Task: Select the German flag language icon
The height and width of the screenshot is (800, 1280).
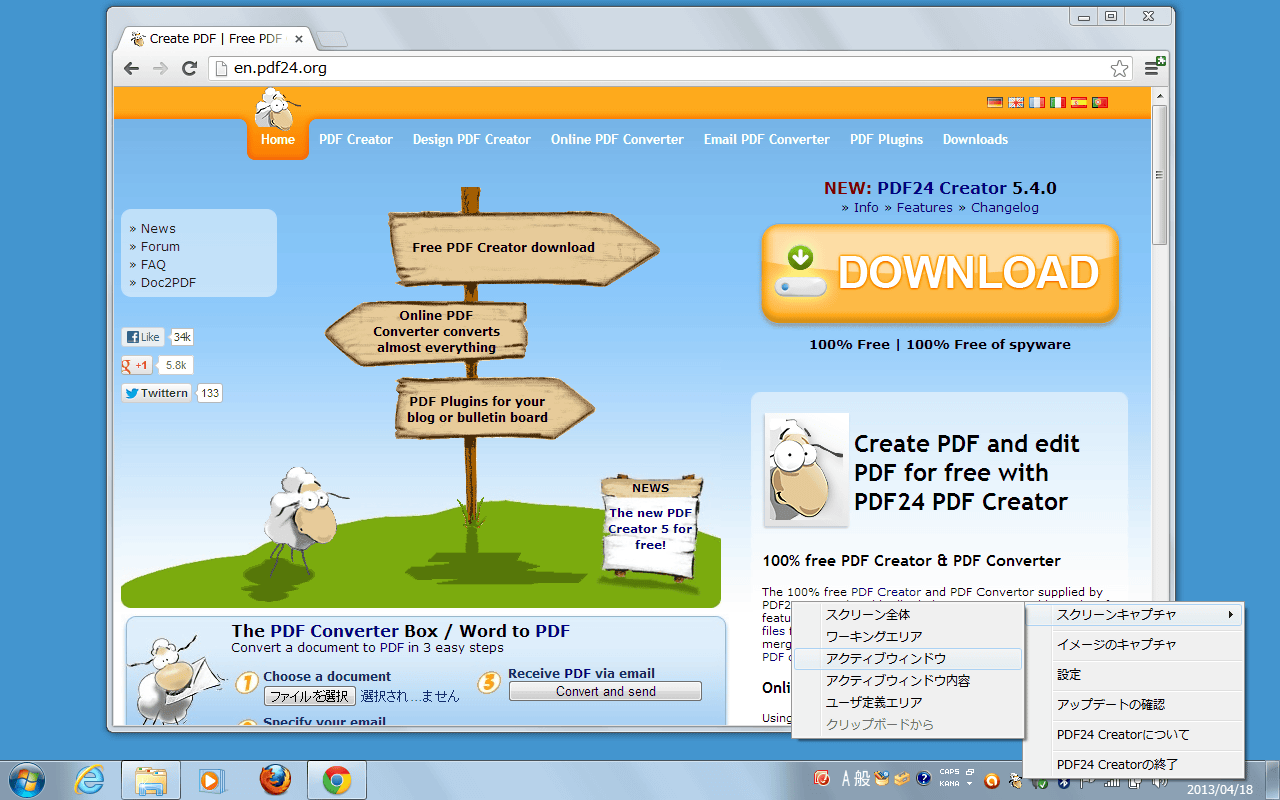Action: click(x=994, y=102)
